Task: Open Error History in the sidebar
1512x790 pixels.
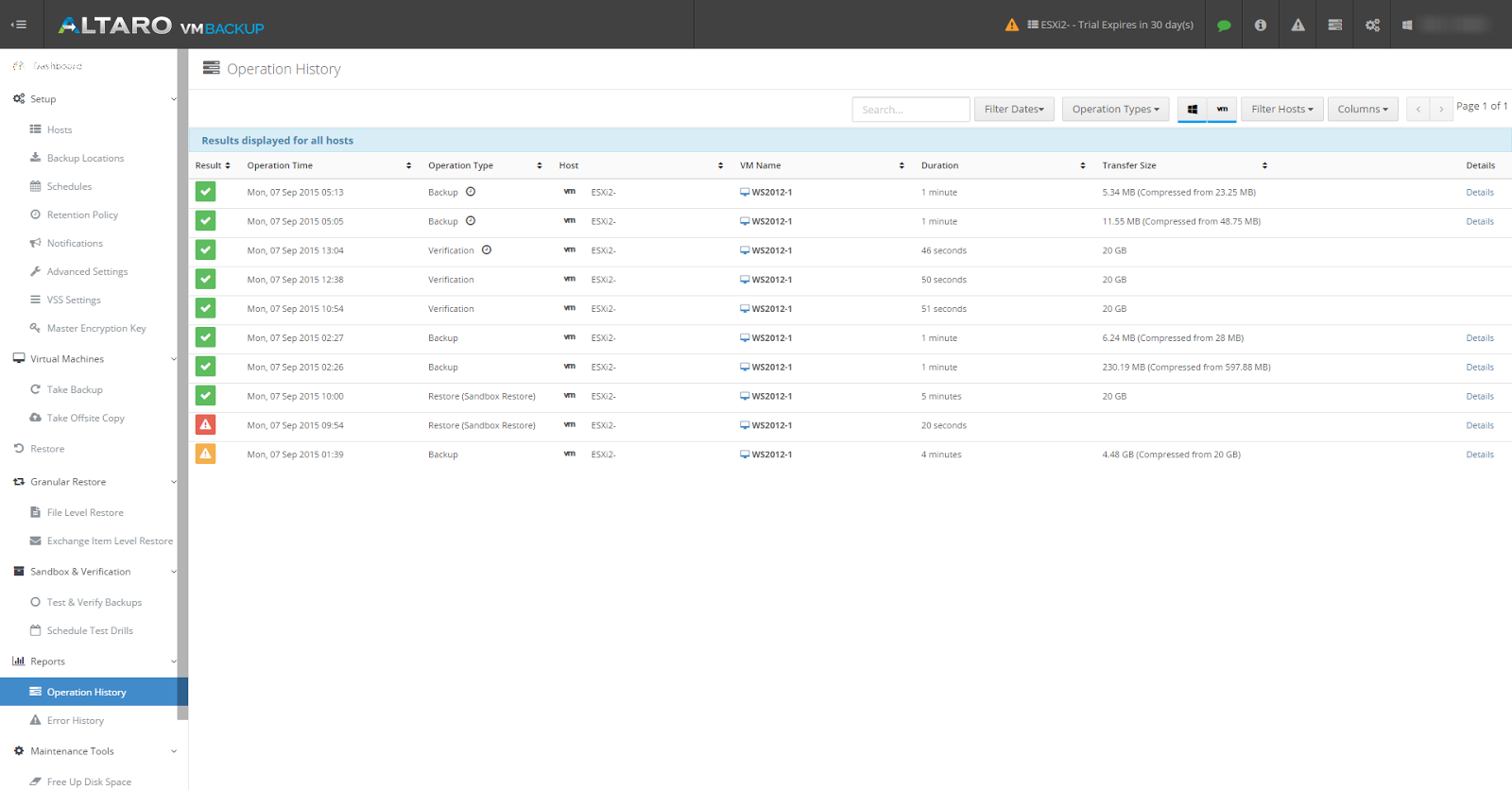Action: [x=75, y=721]
